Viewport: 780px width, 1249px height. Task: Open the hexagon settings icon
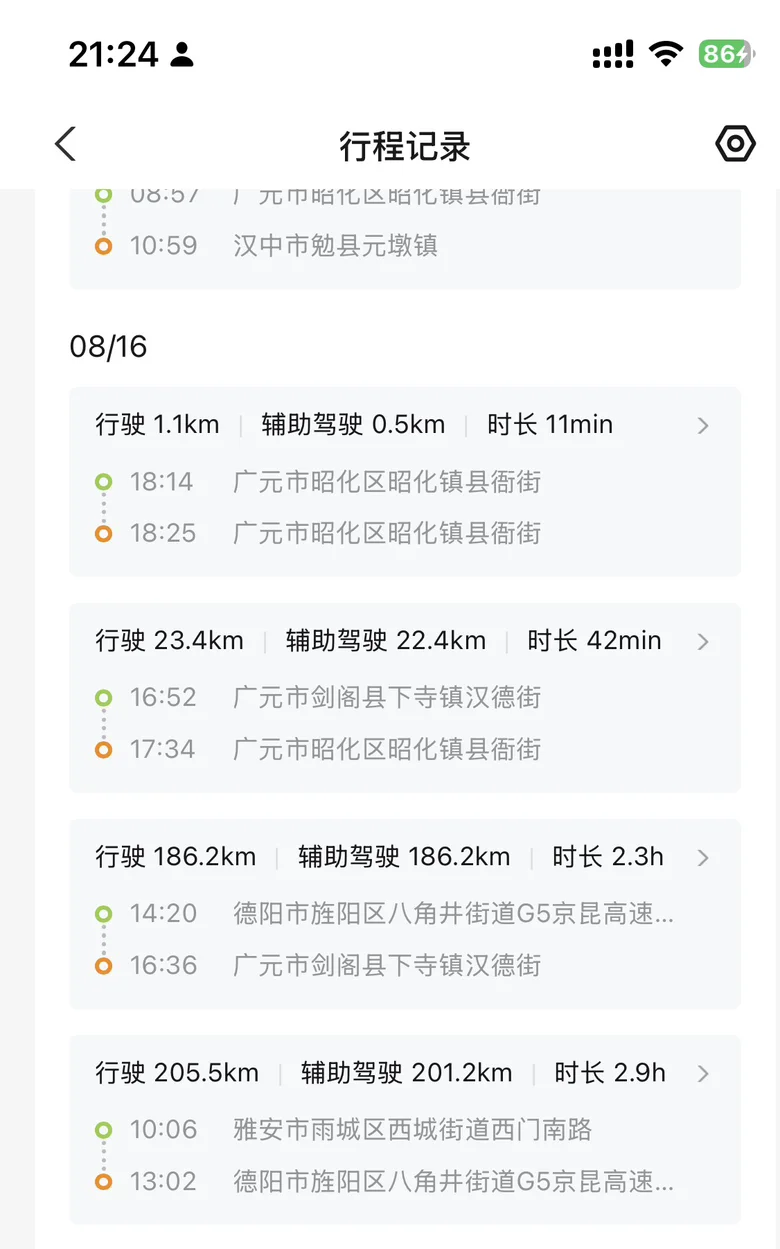coord(735,144)
